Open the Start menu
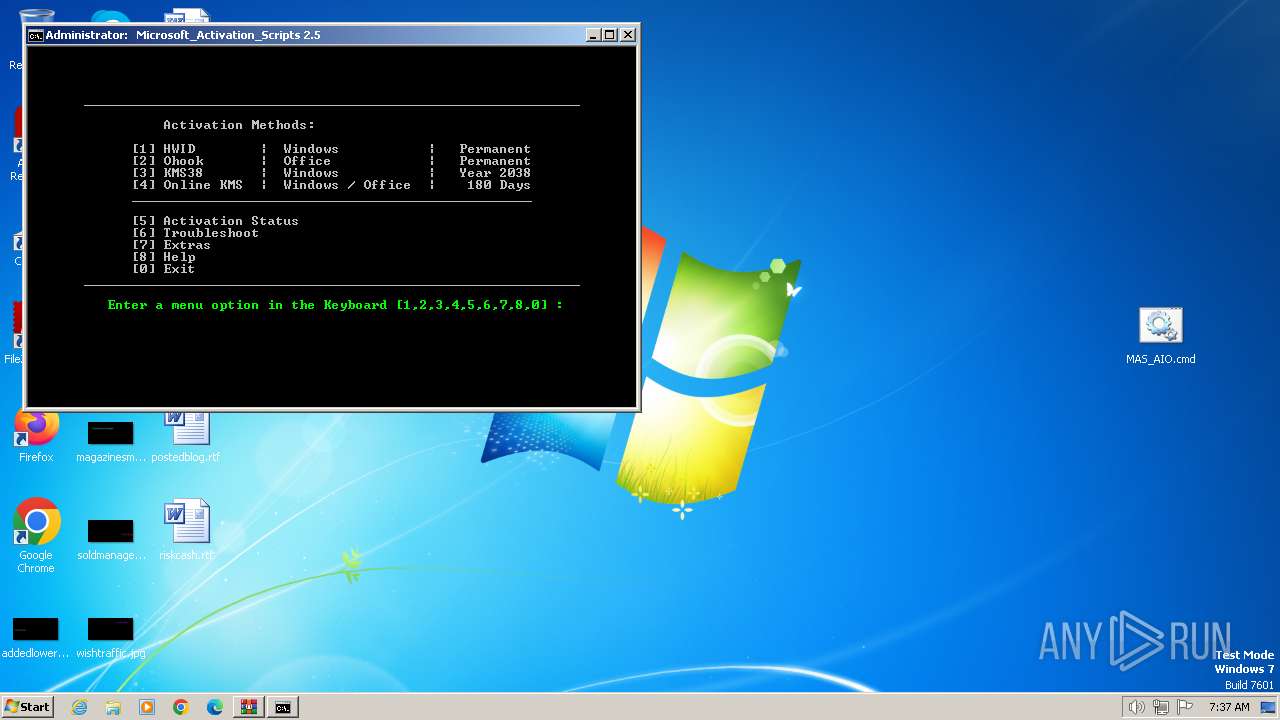Screen dimensions: 1280x720 (28, 706)
